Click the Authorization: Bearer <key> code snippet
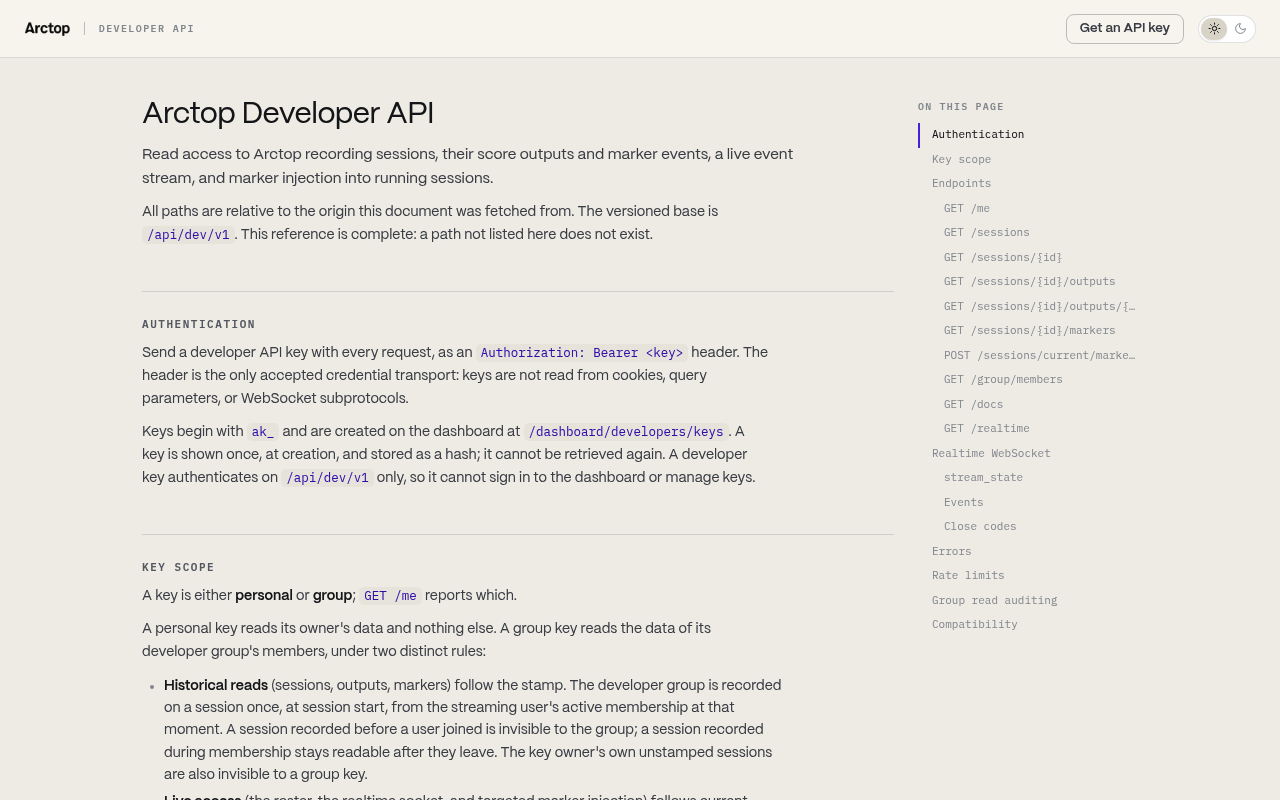The width and height of the screenshot is (1280, 800). 582,353
